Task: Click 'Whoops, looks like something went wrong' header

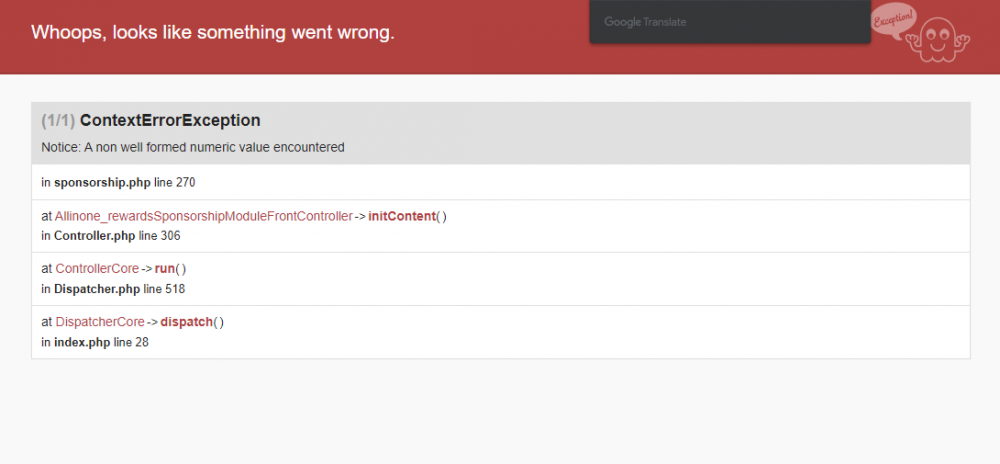Action: tap(213, 33)
